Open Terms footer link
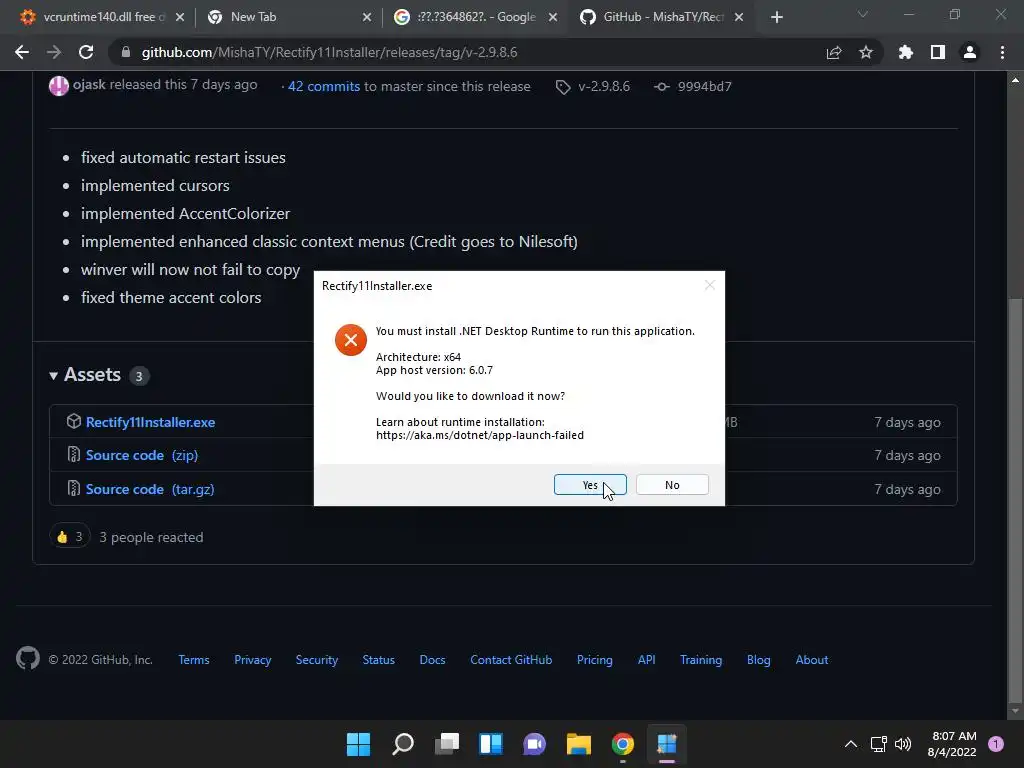The image size is (1024, 768). click(194, 660)
